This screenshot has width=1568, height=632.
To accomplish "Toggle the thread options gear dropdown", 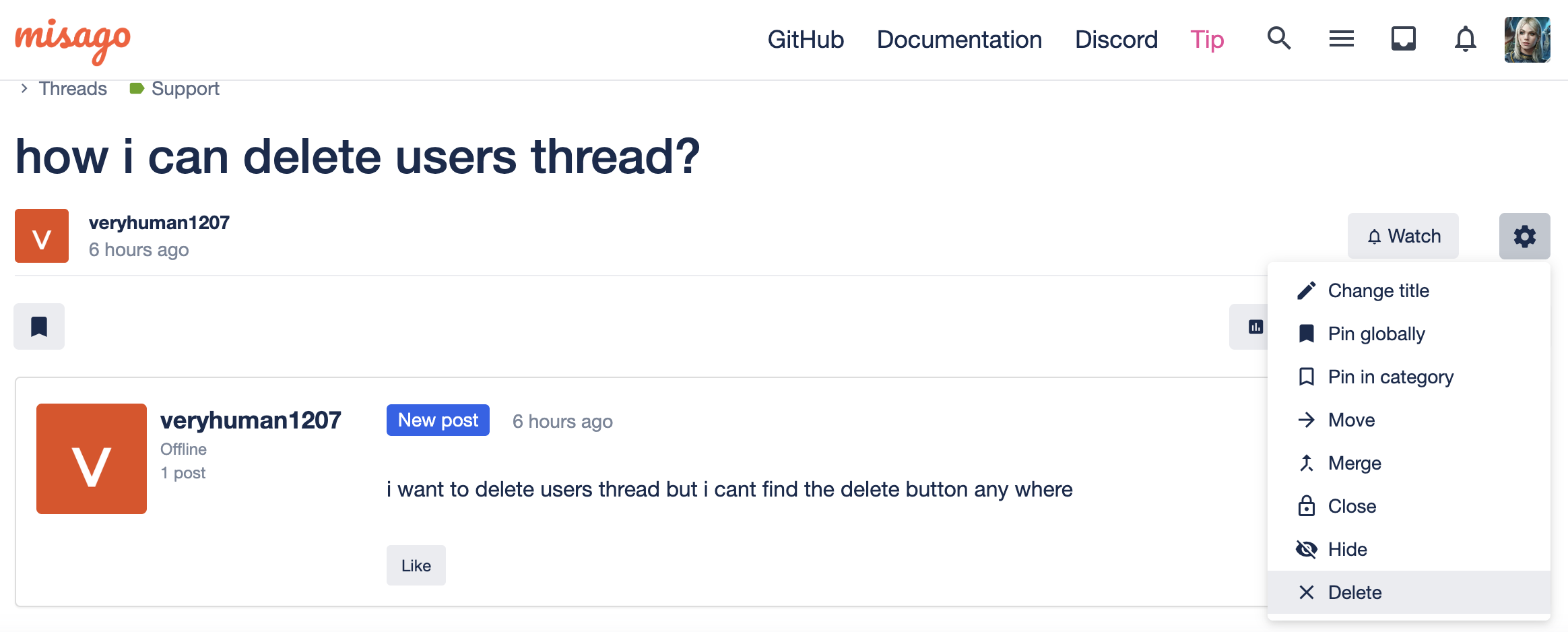I will [1524, 236].
